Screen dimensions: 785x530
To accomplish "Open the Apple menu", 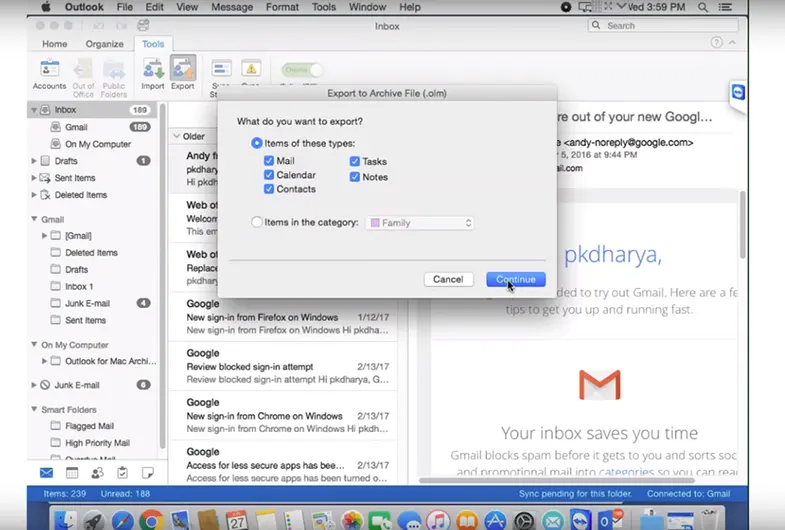I will click(x=46, y=7).
